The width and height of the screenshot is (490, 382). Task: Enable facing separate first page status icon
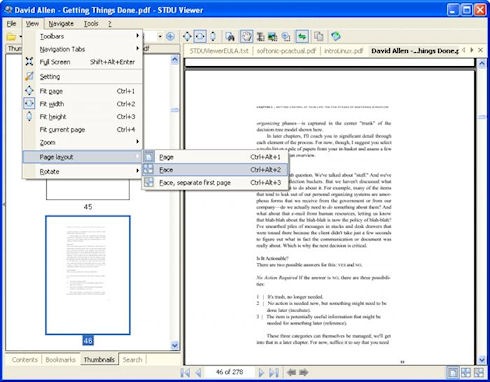coord(479,372)
